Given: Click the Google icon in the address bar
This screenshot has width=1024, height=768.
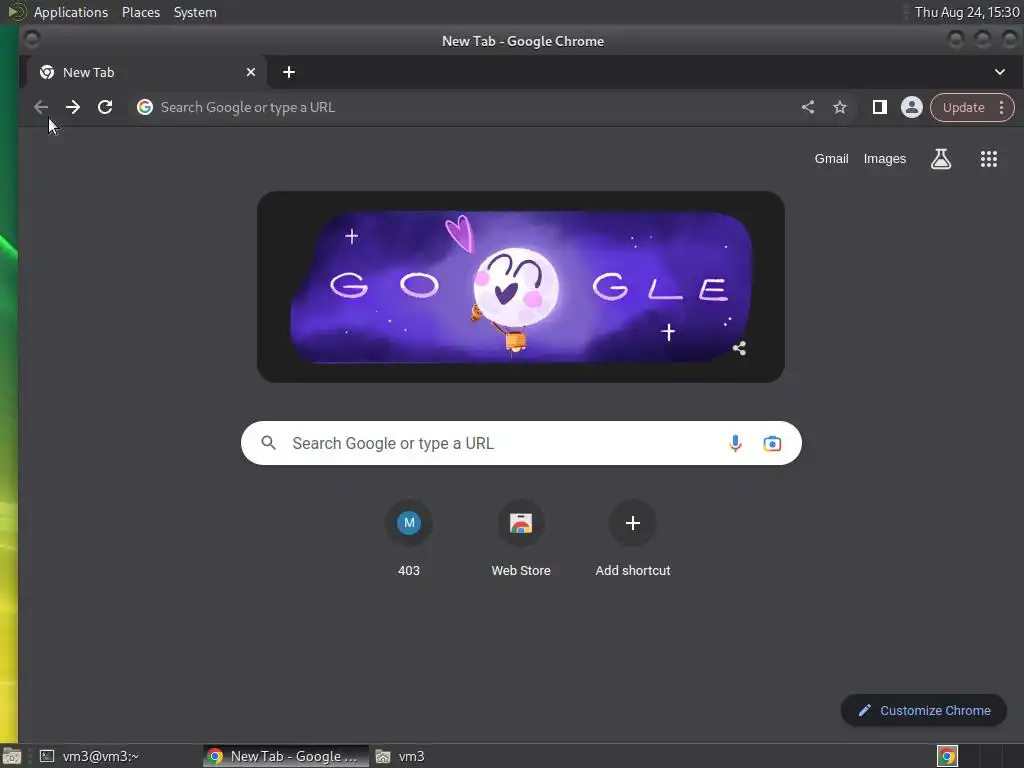Looking at the screenshot, I should [x=145, y=107].
